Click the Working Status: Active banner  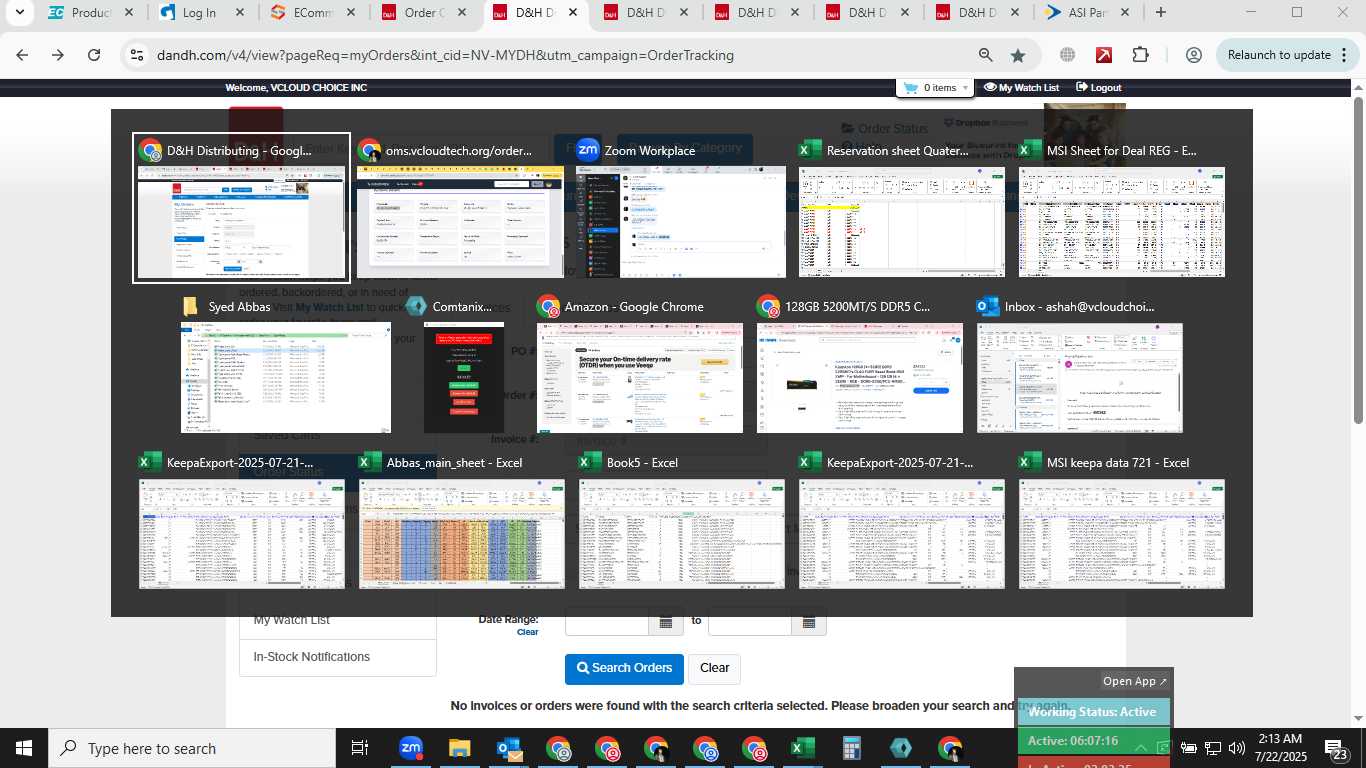(x=1093, y=712)
